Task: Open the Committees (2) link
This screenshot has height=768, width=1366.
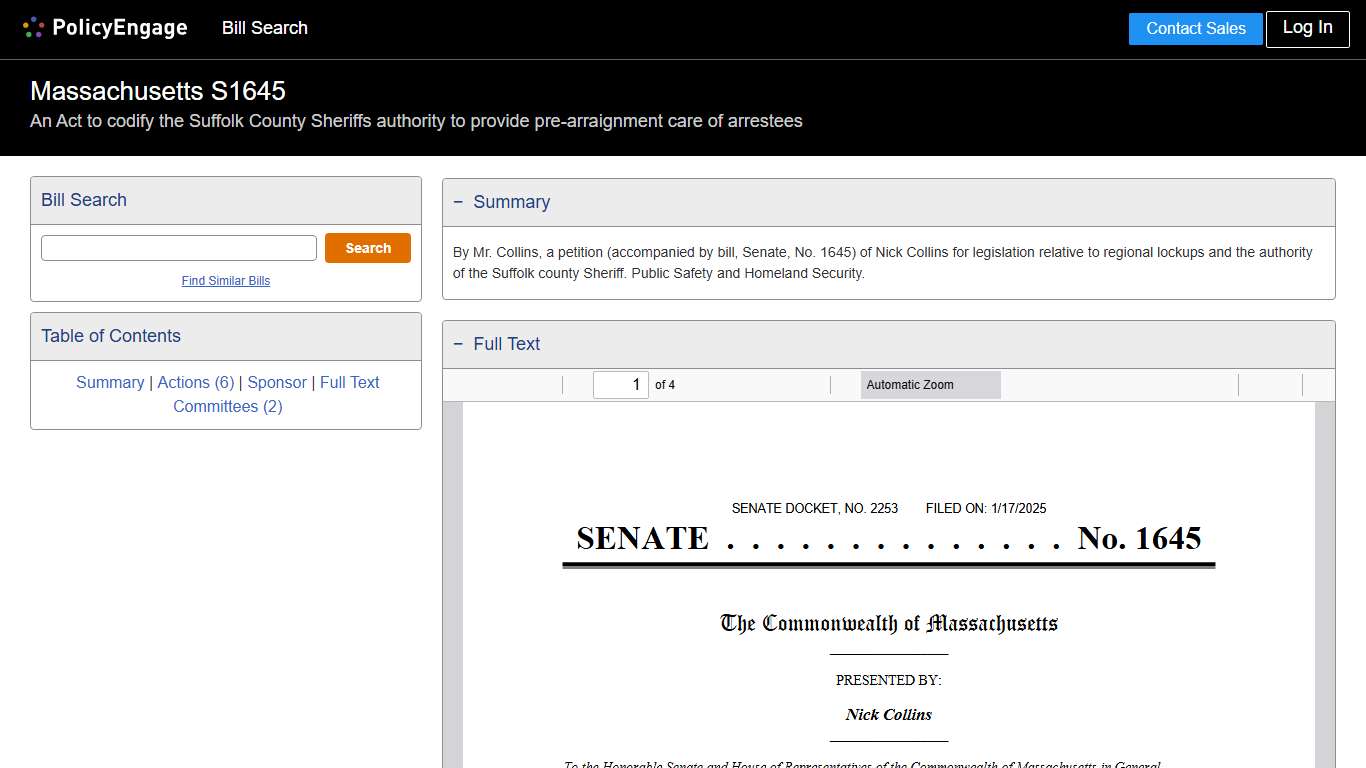Action: pyautogui.click(x=228, y=406)
